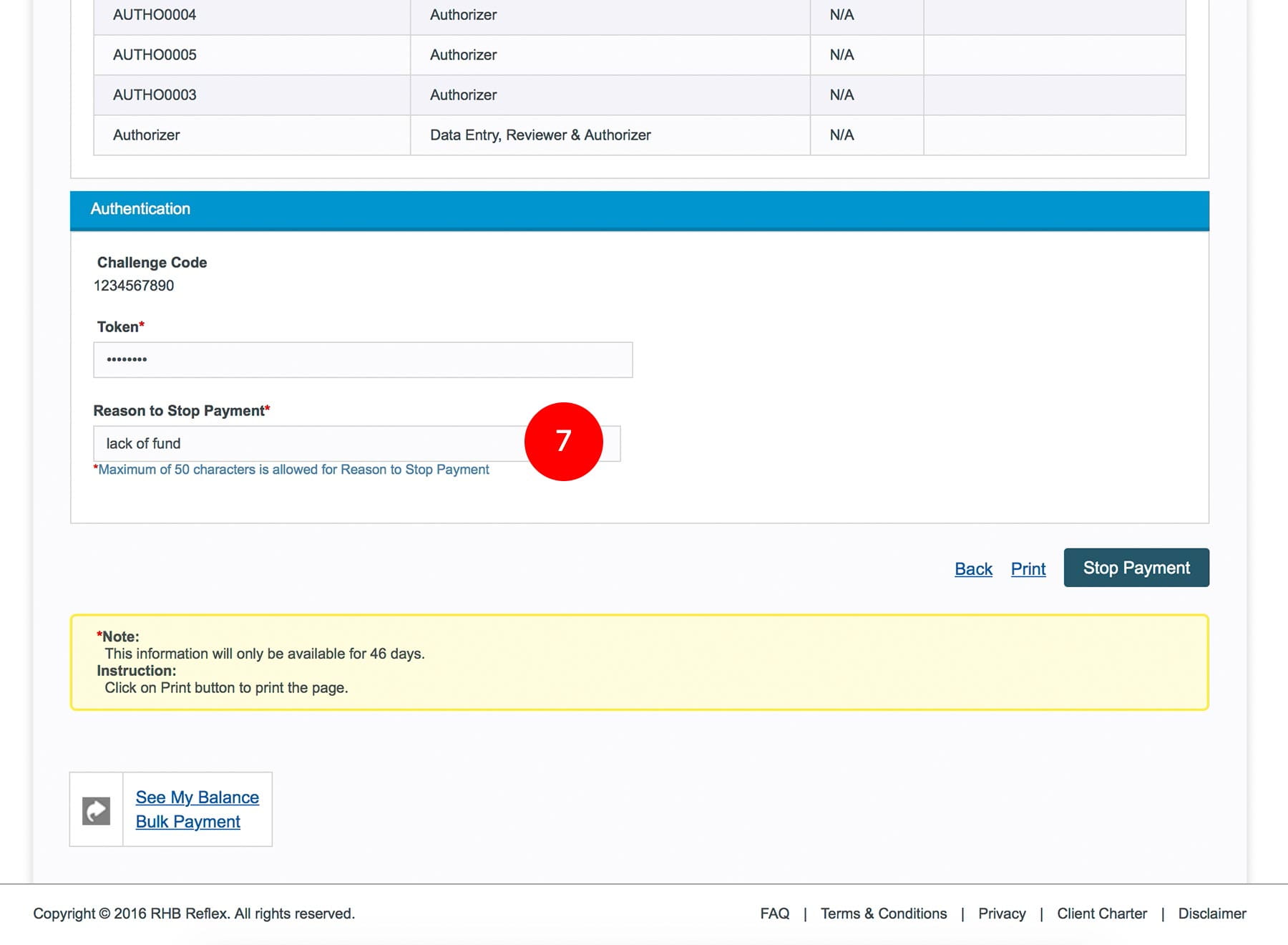Click the quick links arrow icon
Screen dimensions: 1288x945
(x=96, y=810)
